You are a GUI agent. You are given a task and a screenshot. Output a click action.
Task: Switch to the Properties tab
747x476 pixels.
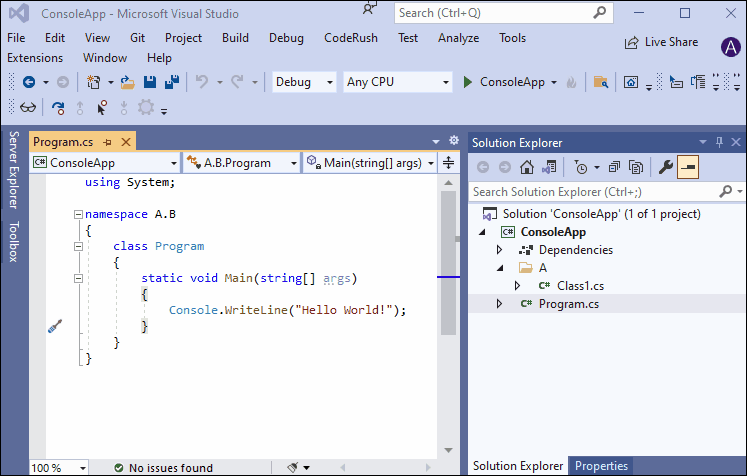point(601,466)
